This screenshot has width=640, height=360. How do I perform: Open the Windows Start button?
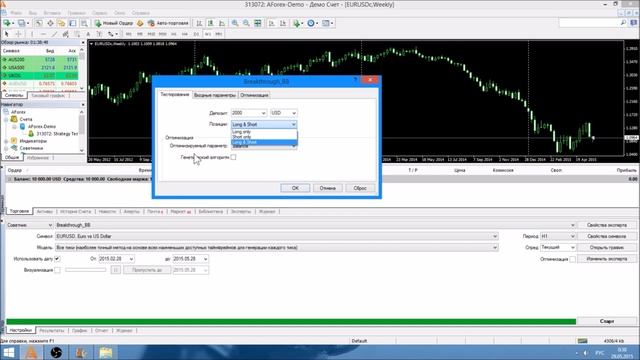coord(9,352)
